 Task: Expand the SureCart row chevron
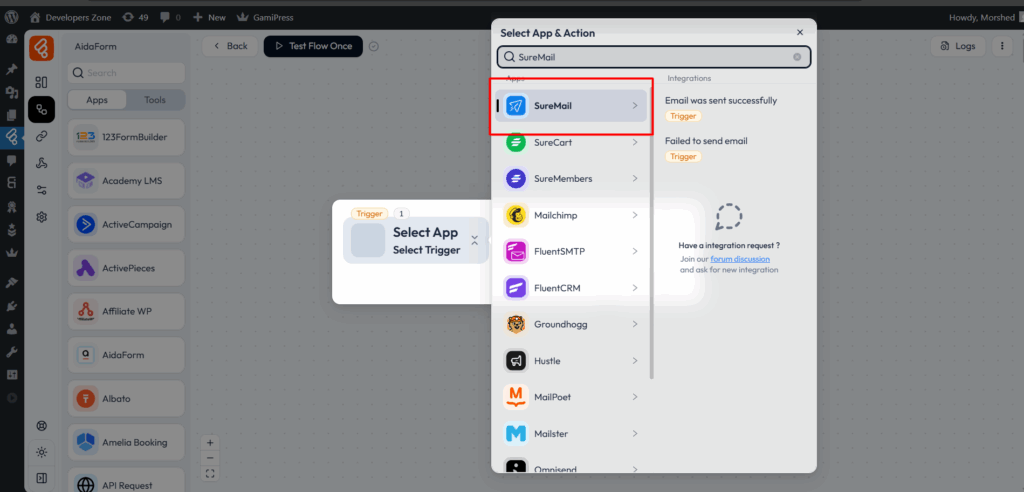point(635,142)
